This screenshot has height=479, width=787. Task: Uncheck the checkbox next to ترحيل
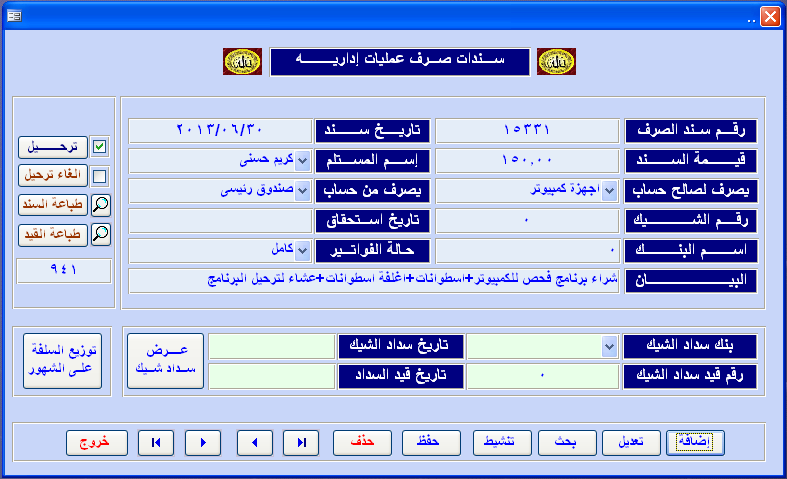click(x=100, y=147)
